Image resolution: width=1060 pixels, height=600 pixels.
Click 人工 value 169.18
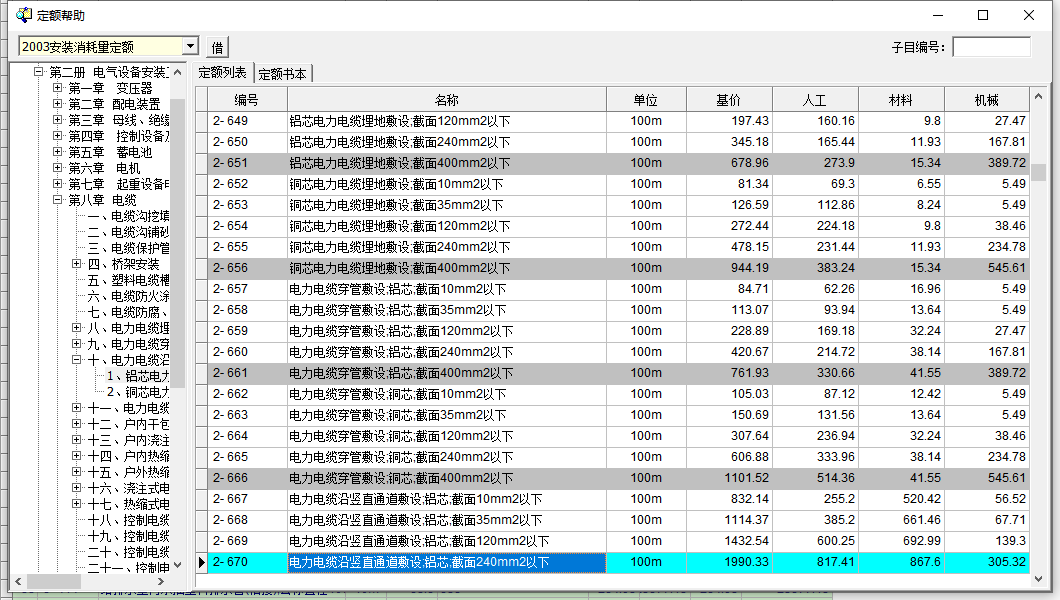(x=815, y=331)
